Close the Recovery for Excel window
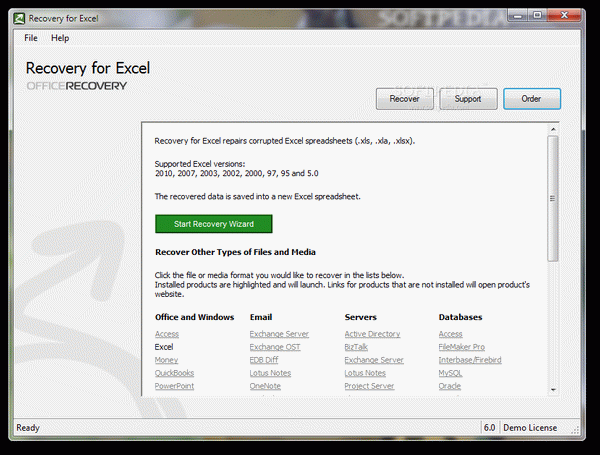 pyautogui.click(x=564, y=15)
